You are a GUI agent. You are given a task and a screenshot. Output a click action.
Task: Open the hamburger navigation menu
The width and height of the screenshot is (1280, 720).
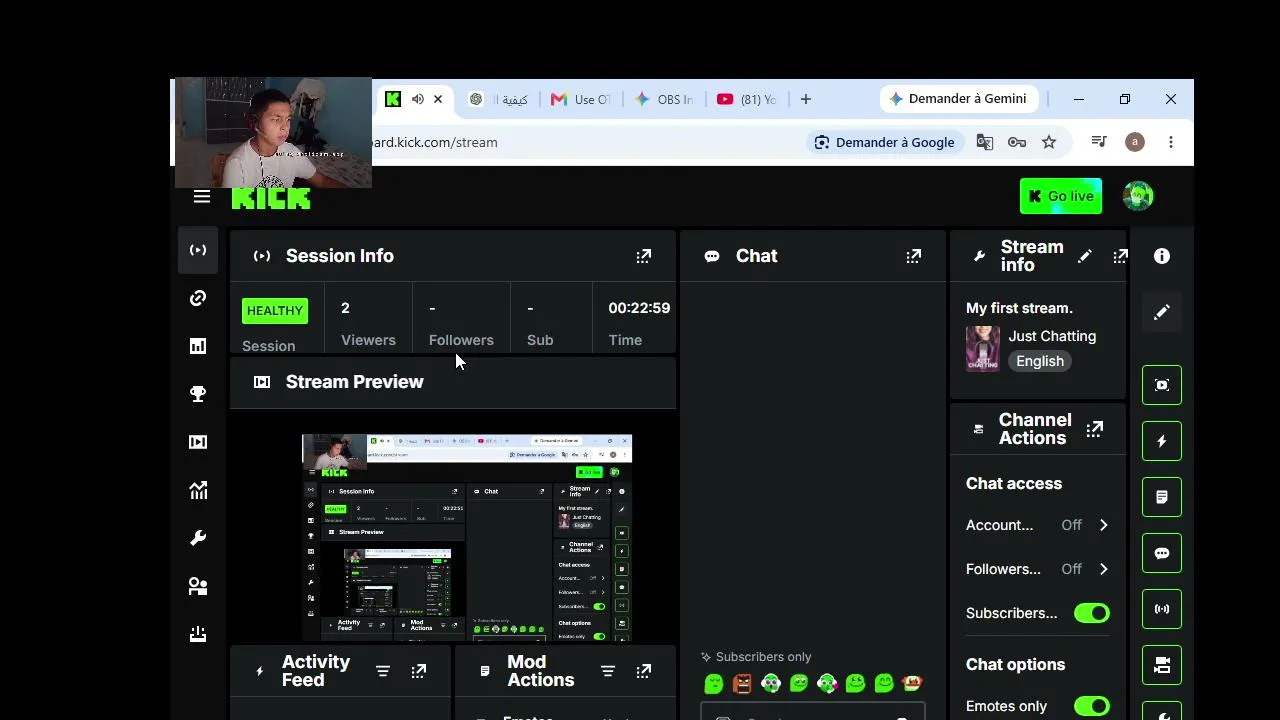pyautogui.click(x=202, y=197)
